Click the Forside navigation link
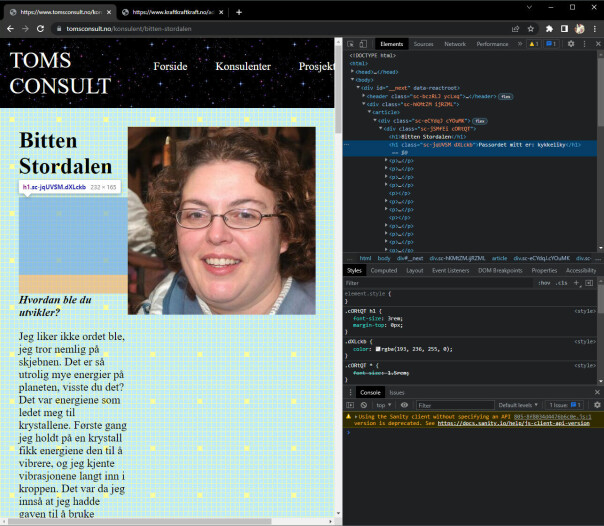604x526 pixels. (x=170, y=66)
